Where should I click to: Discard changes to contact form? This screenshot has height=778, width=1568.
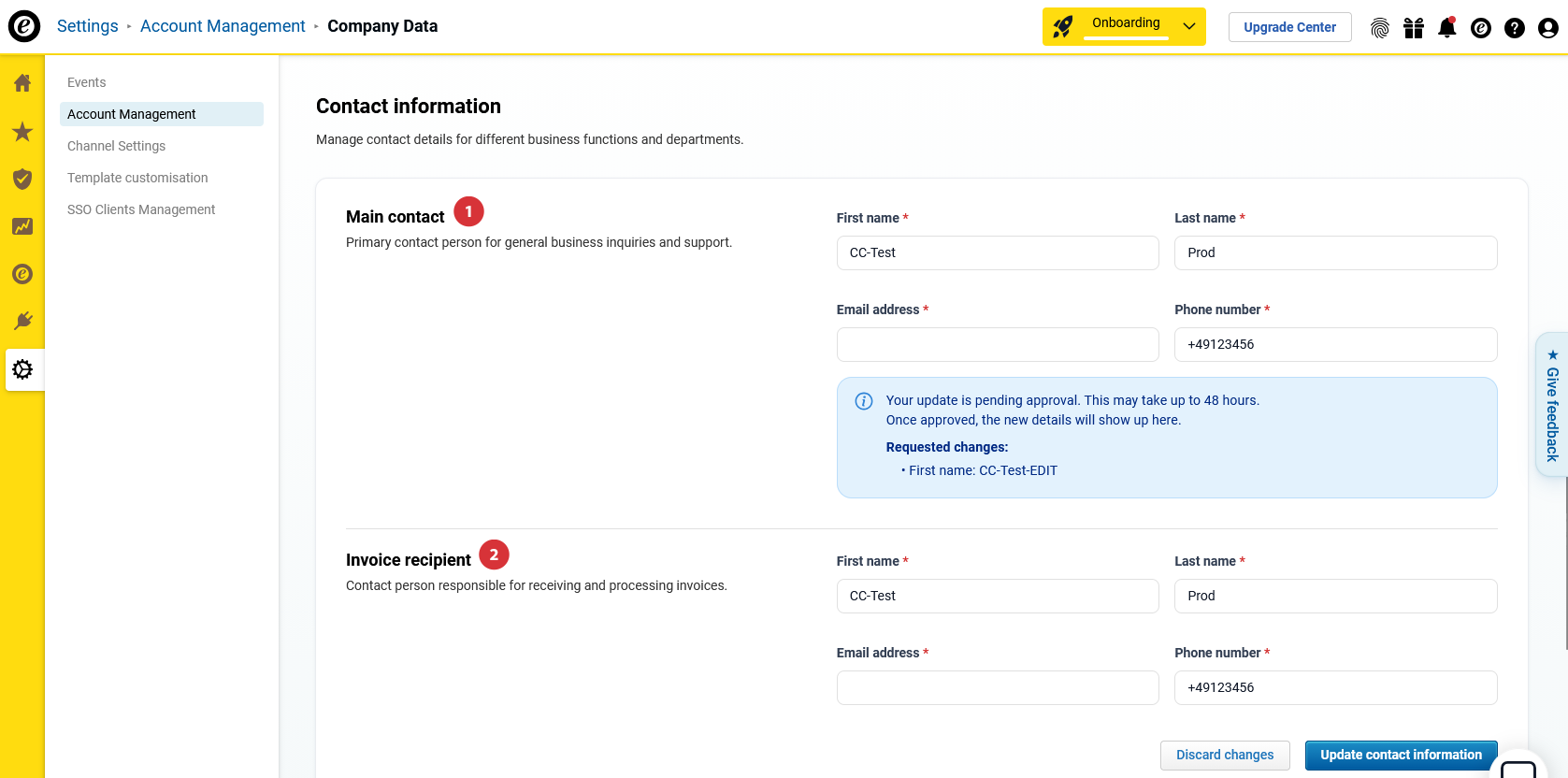[x=1224, y=755]
